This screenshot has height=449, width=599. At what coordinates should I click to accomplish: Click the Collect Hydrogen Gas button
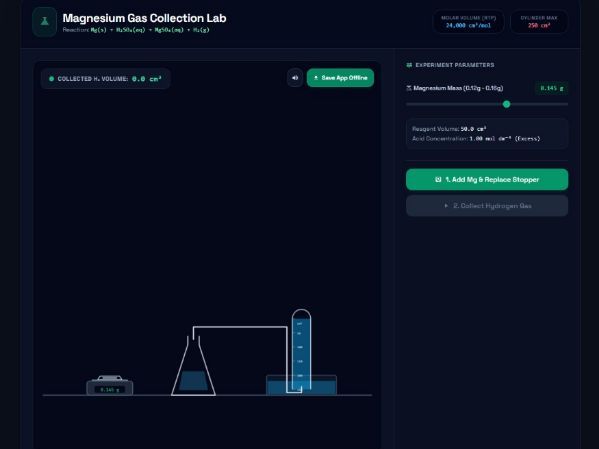tap(487, 206)
